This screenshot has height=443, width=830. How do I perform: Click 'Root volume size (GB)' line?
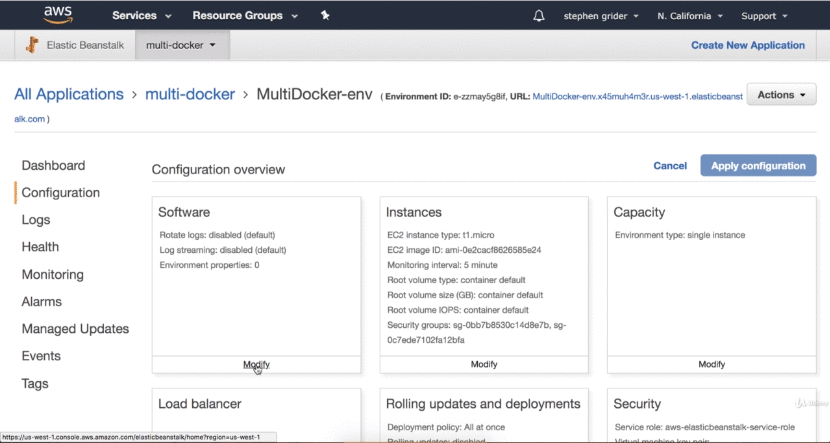point(465,295)
